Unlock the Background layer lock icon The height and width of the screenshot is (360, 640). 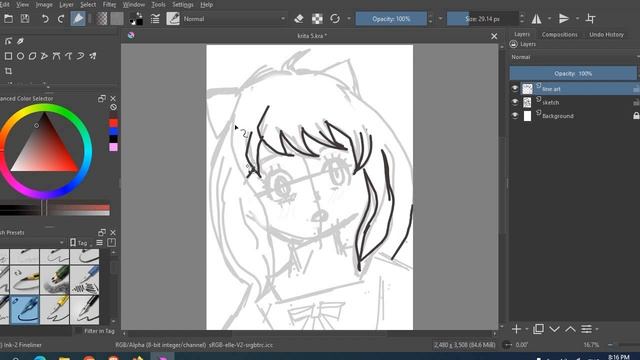(636, 116)
